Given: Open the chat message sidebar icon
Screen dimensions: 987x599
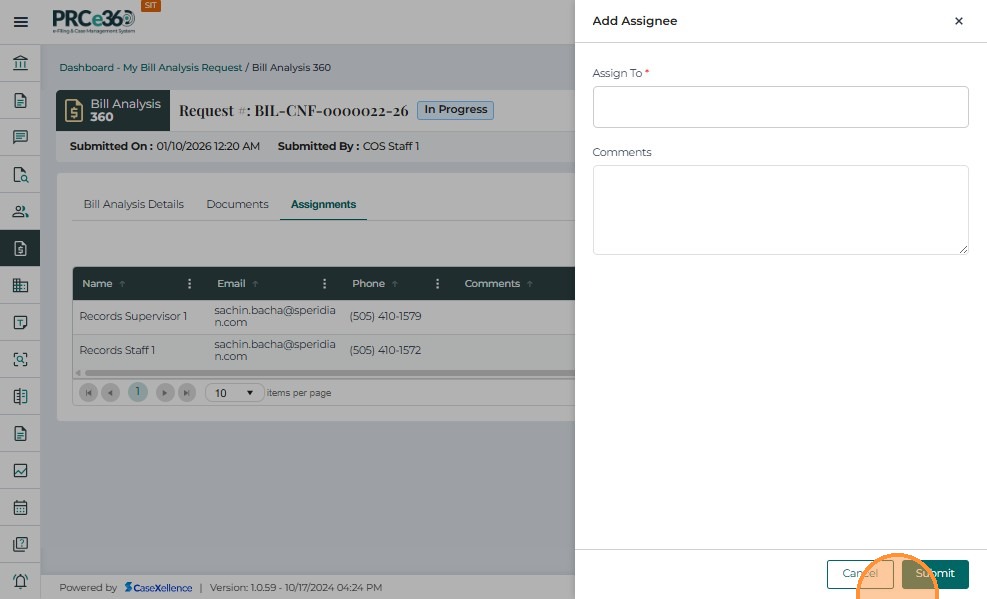Looking at the screenshot, I should pos(20,137).
